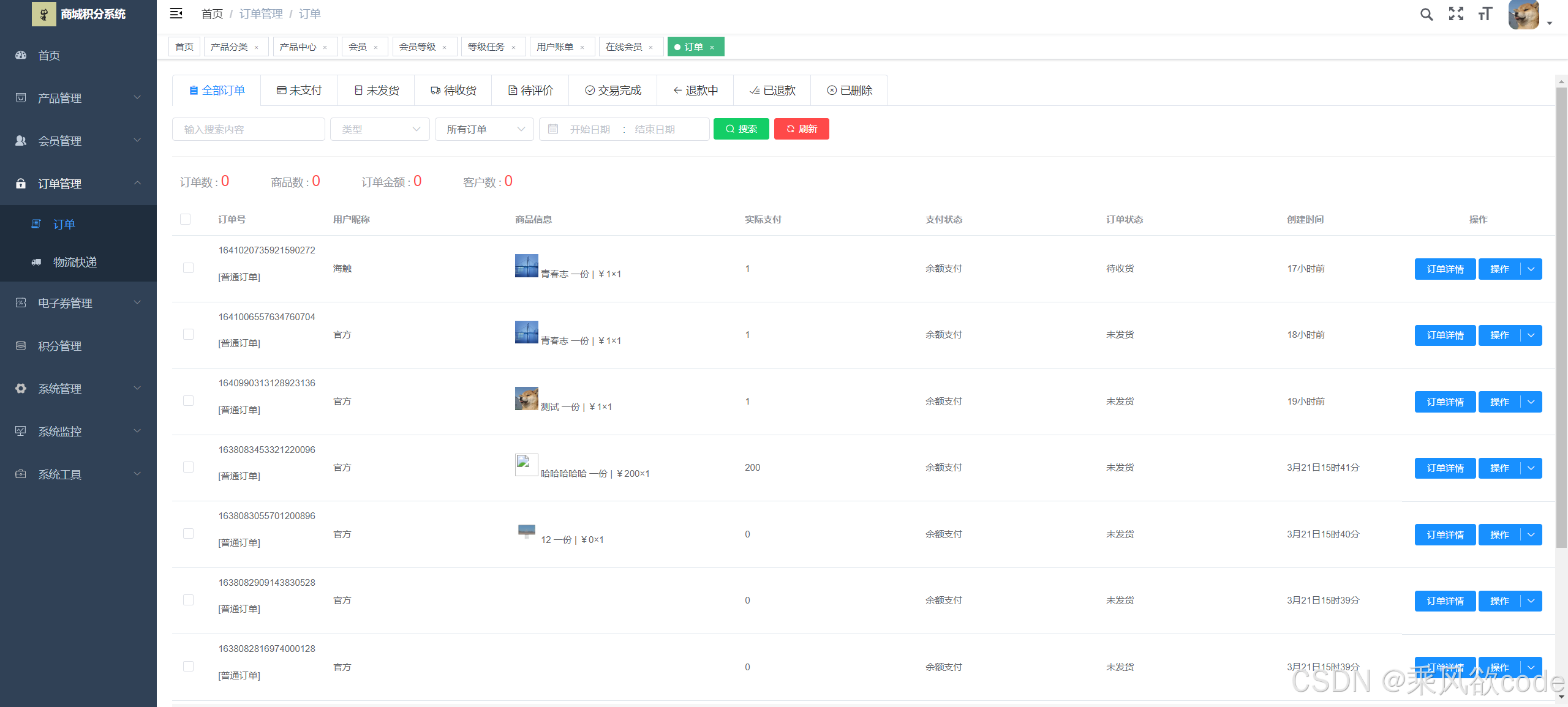Open 订单详情 for the first order
This screenshot has height=707, width=1568.
(1445, 268)
